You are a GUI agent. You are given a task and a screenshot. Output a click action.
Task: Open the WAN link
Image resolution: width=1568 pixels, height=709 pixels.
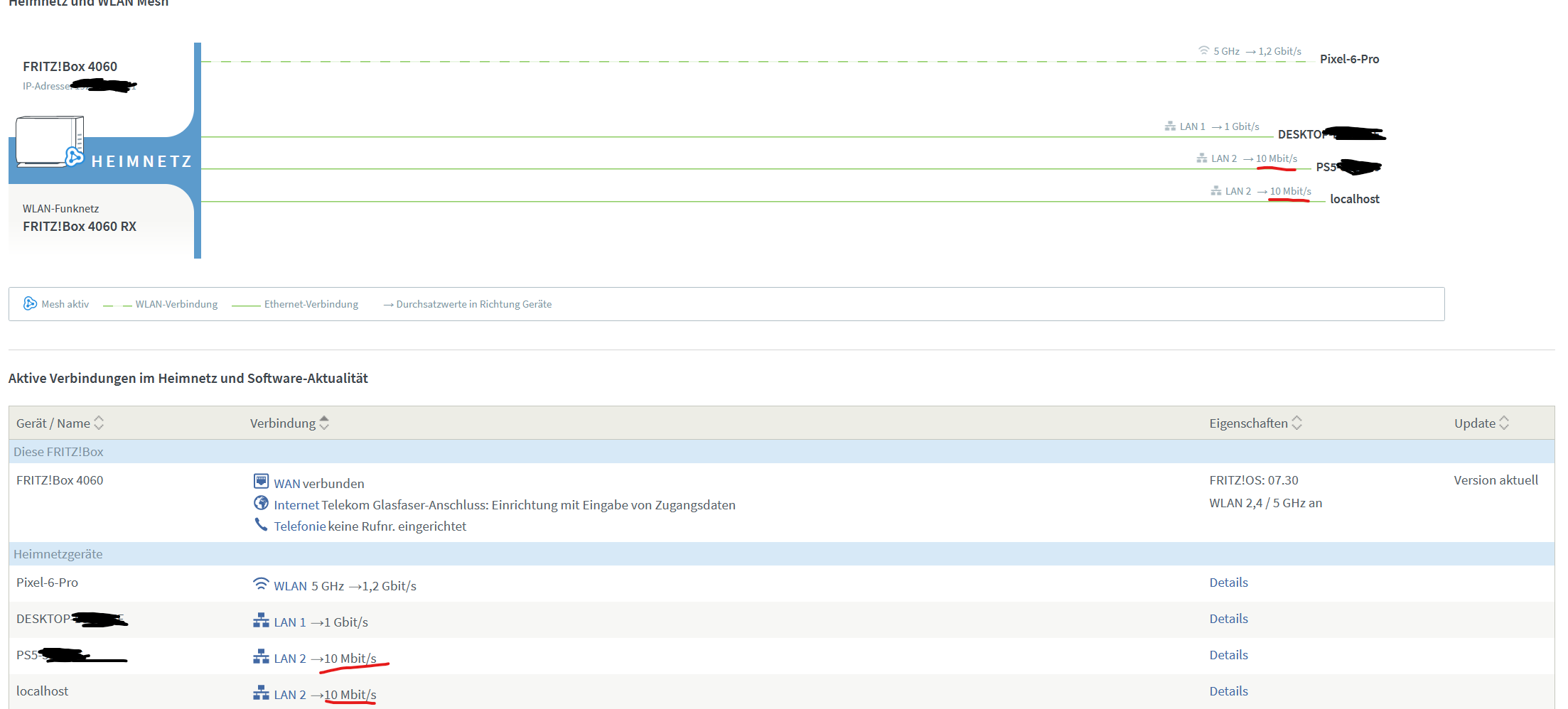coord(287,484)
